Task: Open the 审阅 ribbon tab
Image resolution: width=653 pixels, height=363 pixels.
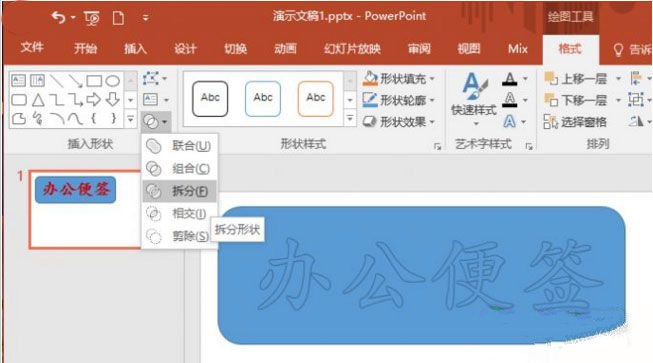Action: [419, 48]
